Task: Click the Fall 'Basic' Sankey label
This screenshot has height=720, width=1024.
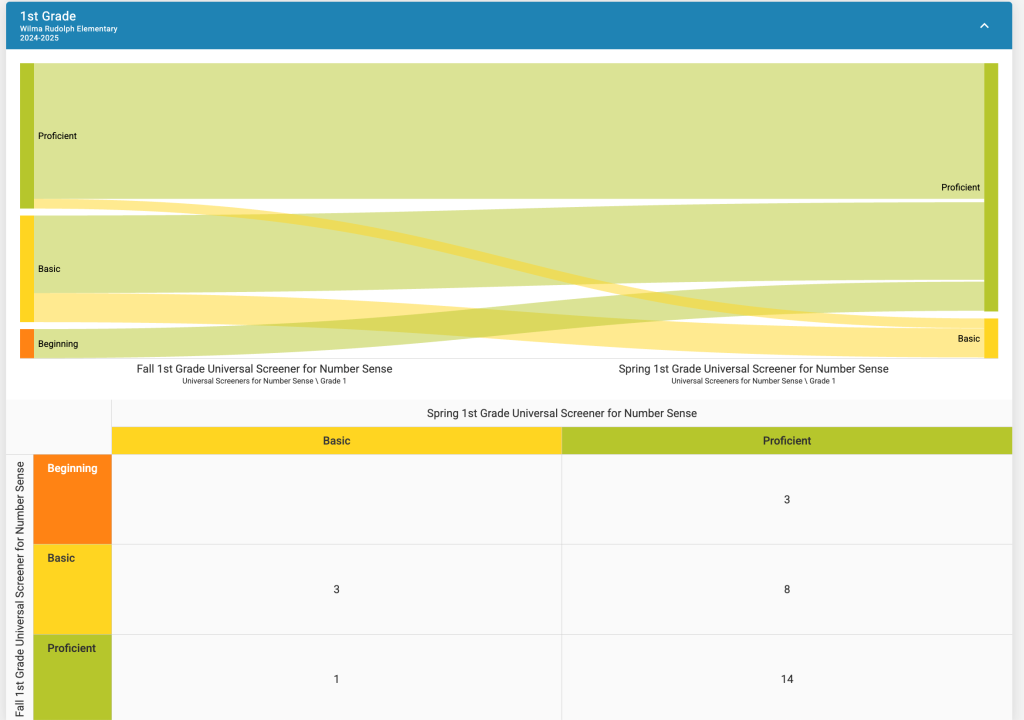Action: pos(49,269)
